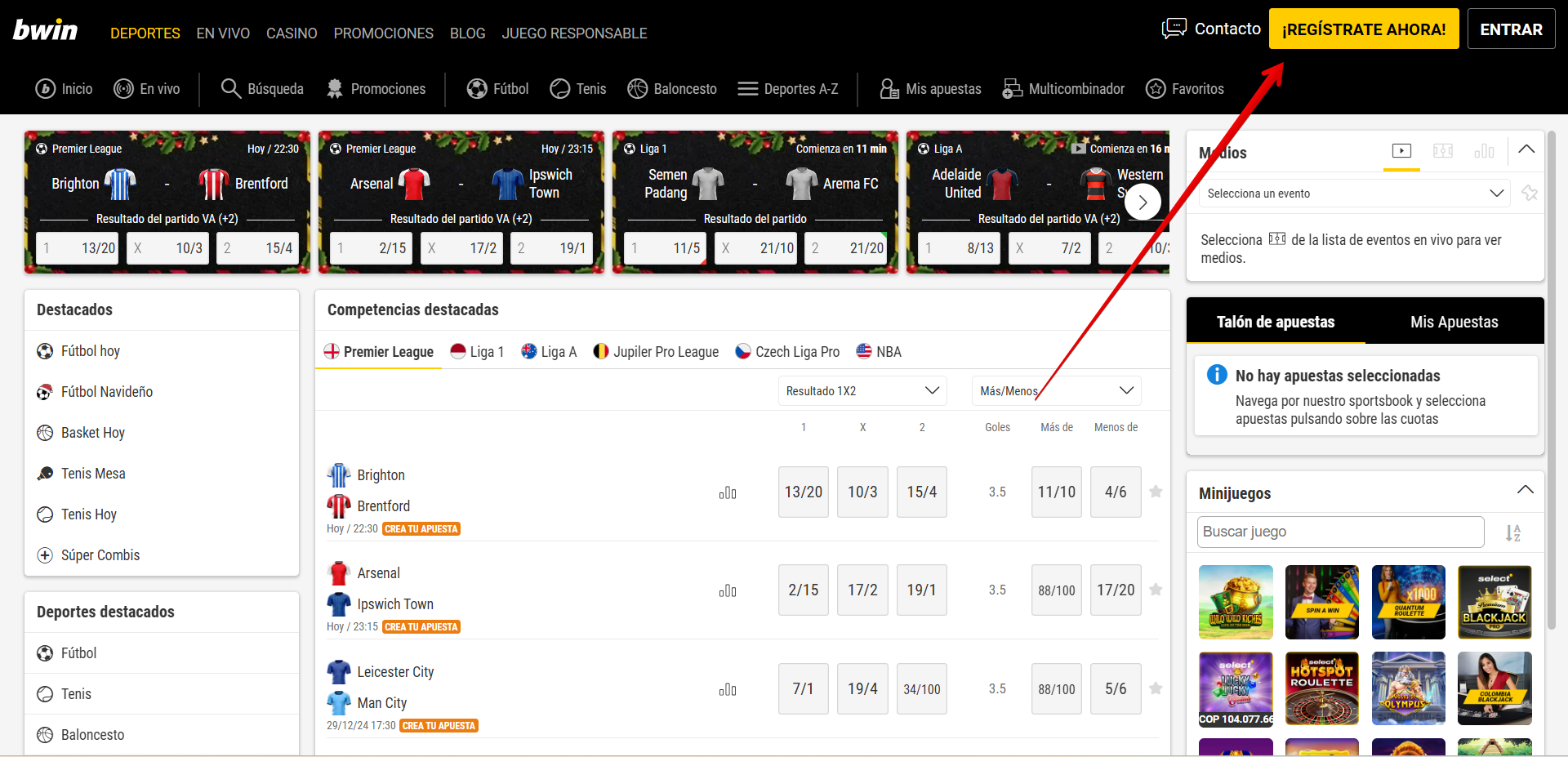Open the Selecciona un evento dropdown
1568x757 pixels.
[x=1356, y=194]
